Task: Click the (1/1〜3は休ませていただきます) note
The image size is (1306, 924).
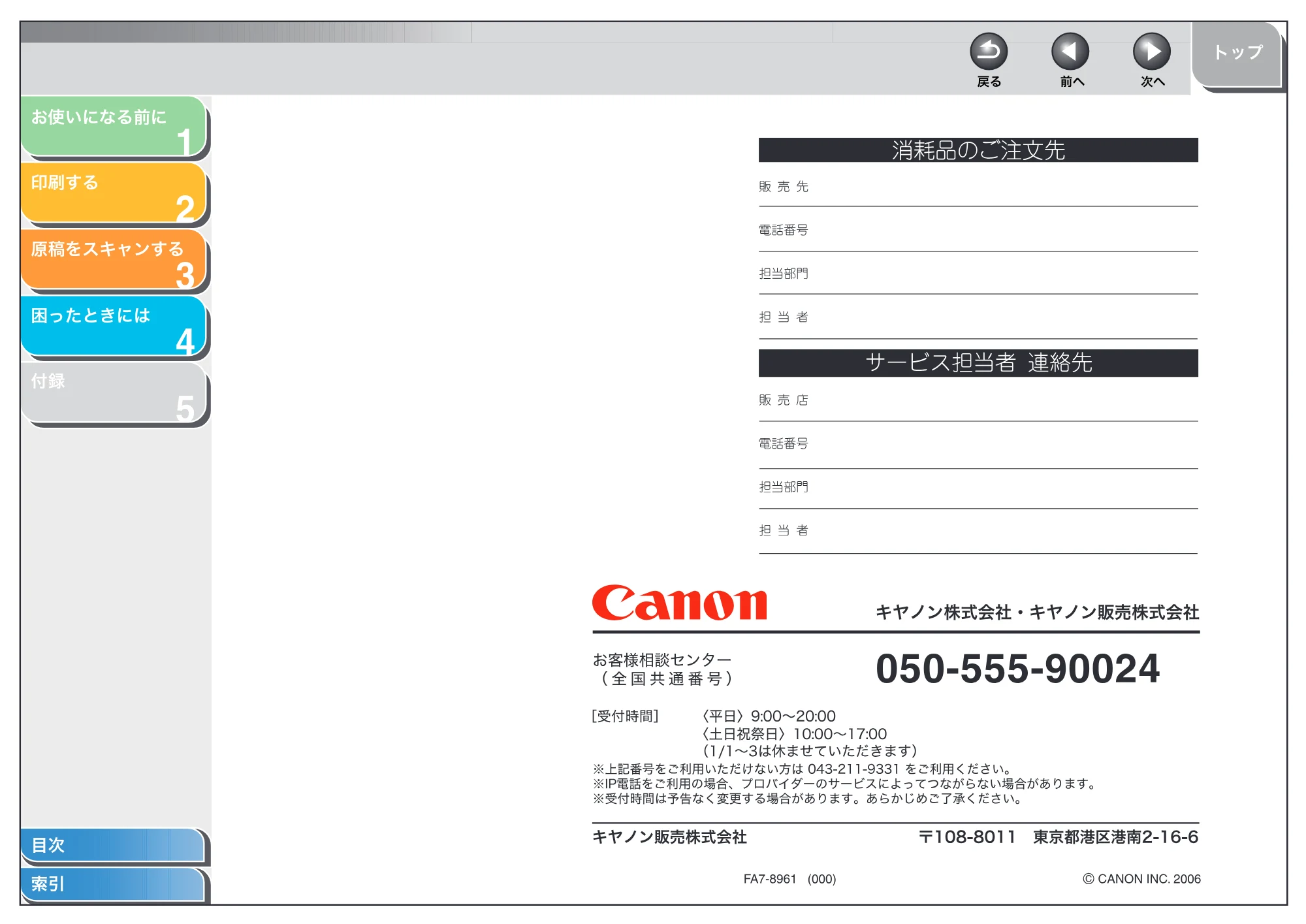Action: pyautogui.click(x=810, y=751)
